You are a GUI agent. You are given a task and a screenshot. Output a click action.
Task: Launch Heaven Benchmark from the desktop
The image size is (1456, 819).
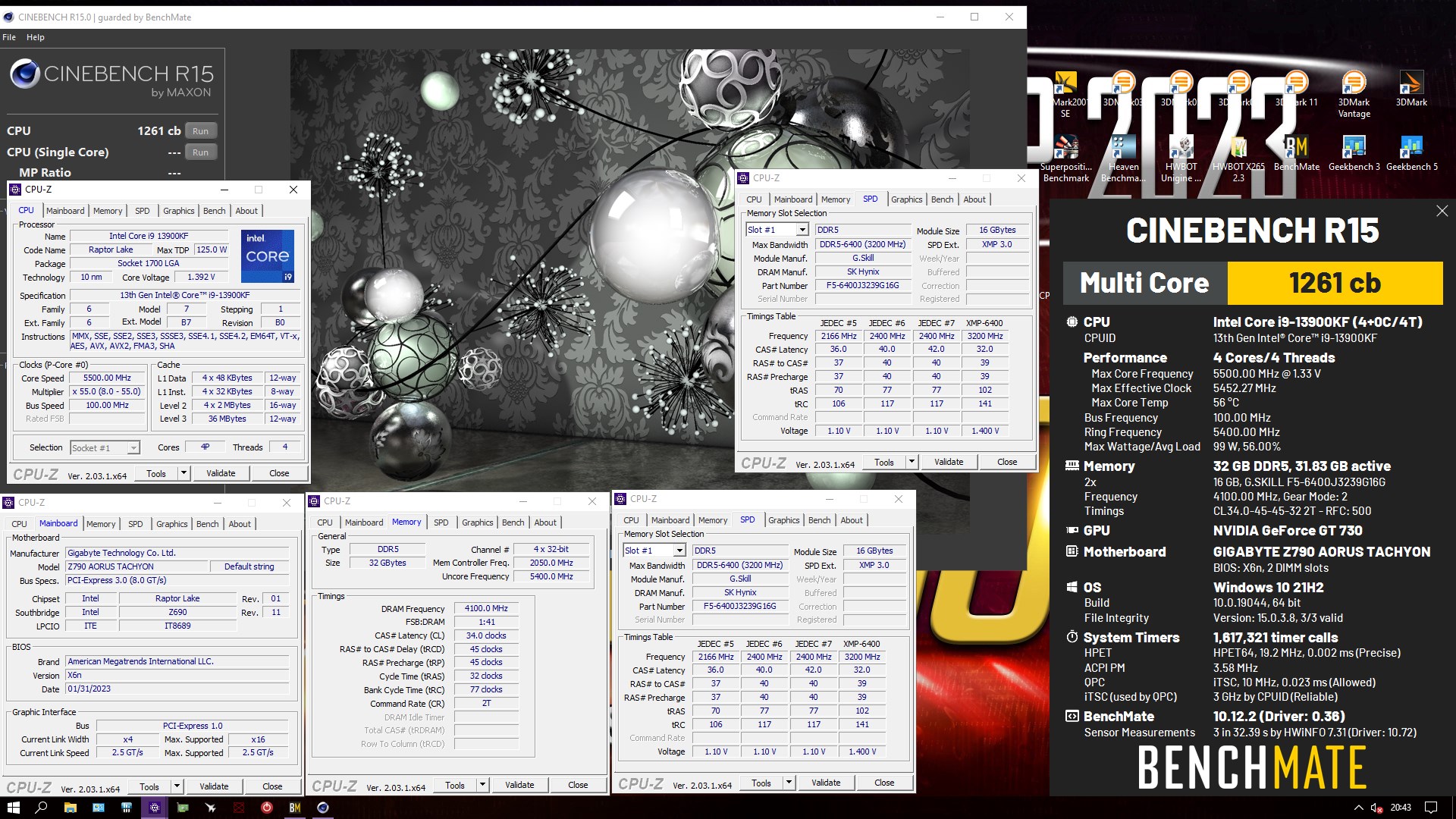1123,158
